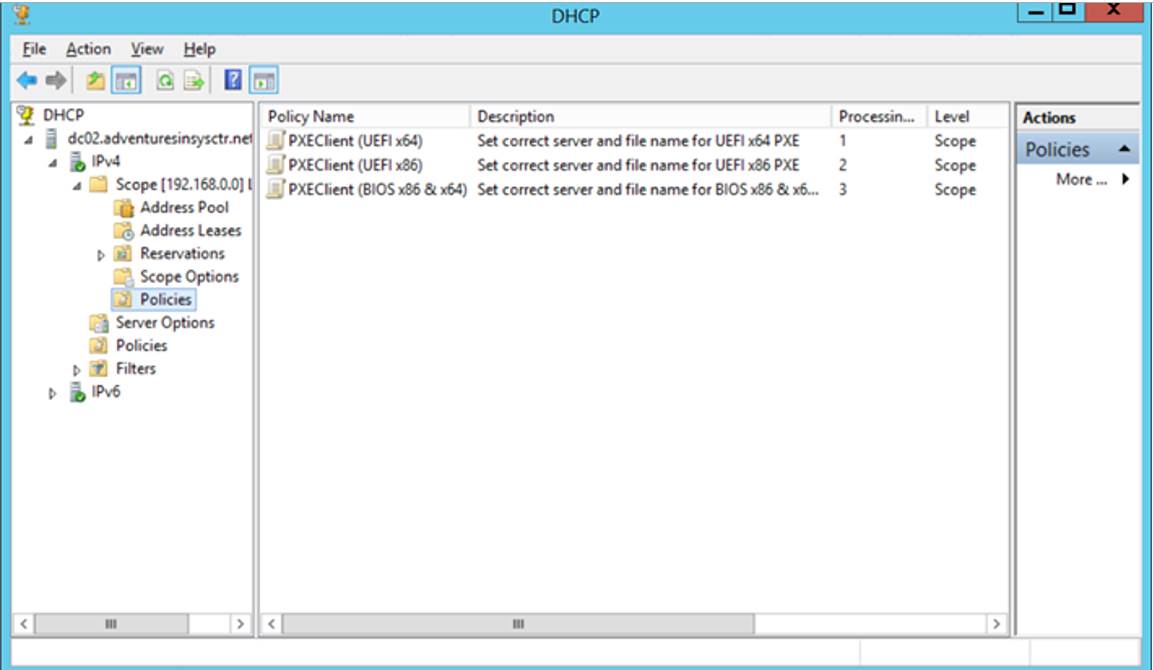This screenshot has width=1153, height=670.
Task: Sort by the Processing Order column header
Action: (879, 116)
